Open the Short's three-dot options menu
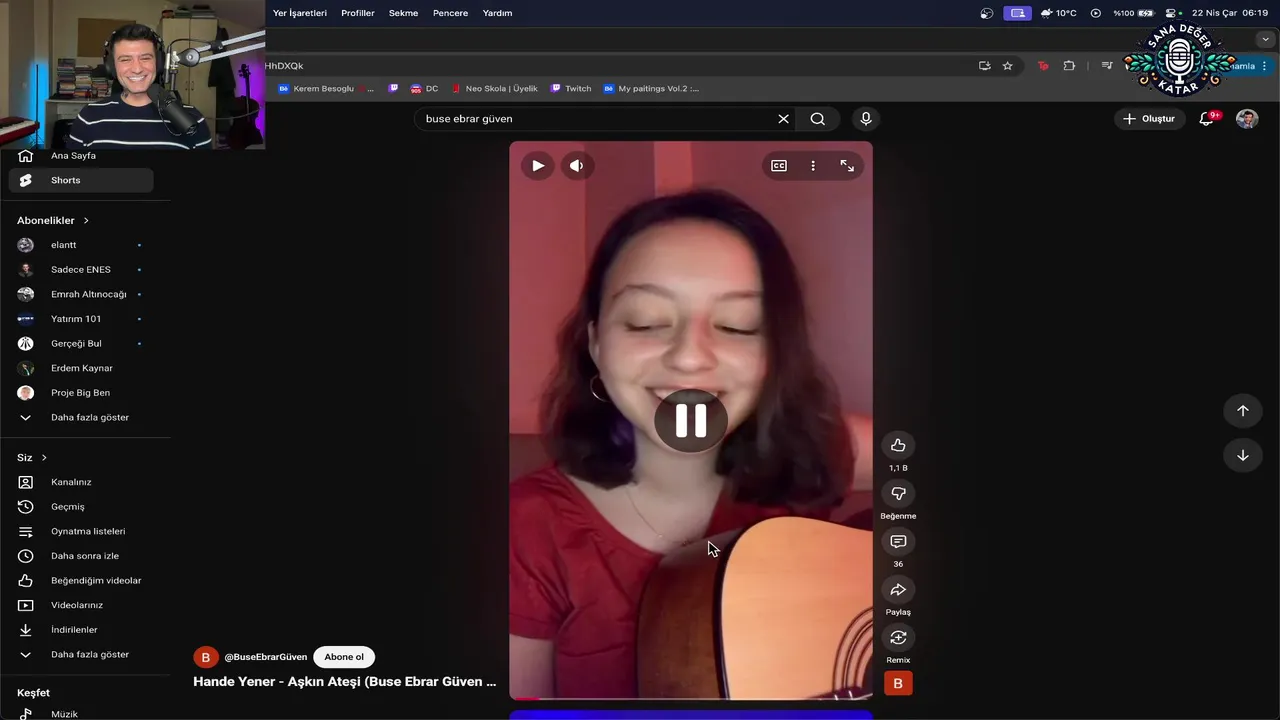Viewport: 1280px width, 720px height. click(x=813, y=166)
